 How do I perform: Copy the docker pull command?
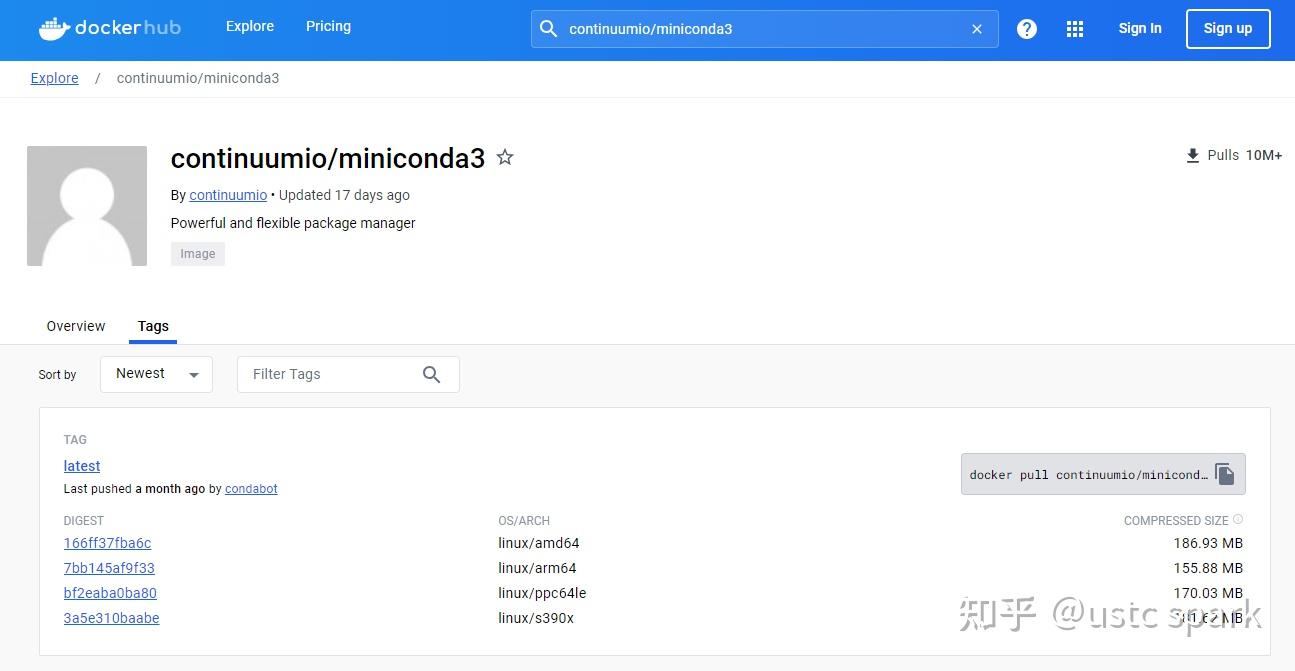[x=1225, y=473]
